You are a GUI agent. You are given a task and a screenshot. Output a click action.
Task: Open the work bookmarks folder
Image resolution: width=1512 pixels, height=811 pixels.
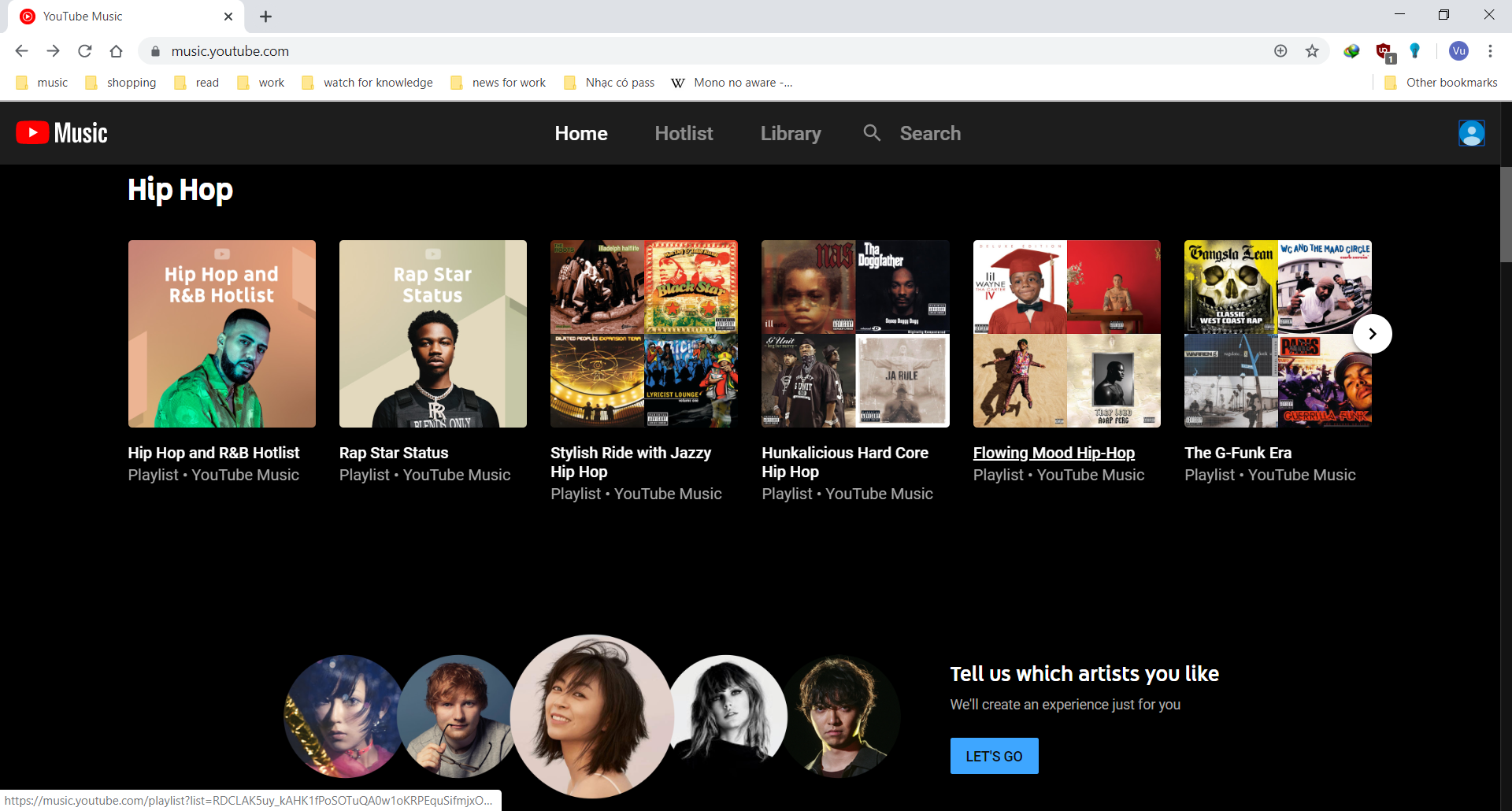click(x=261, y=83)
